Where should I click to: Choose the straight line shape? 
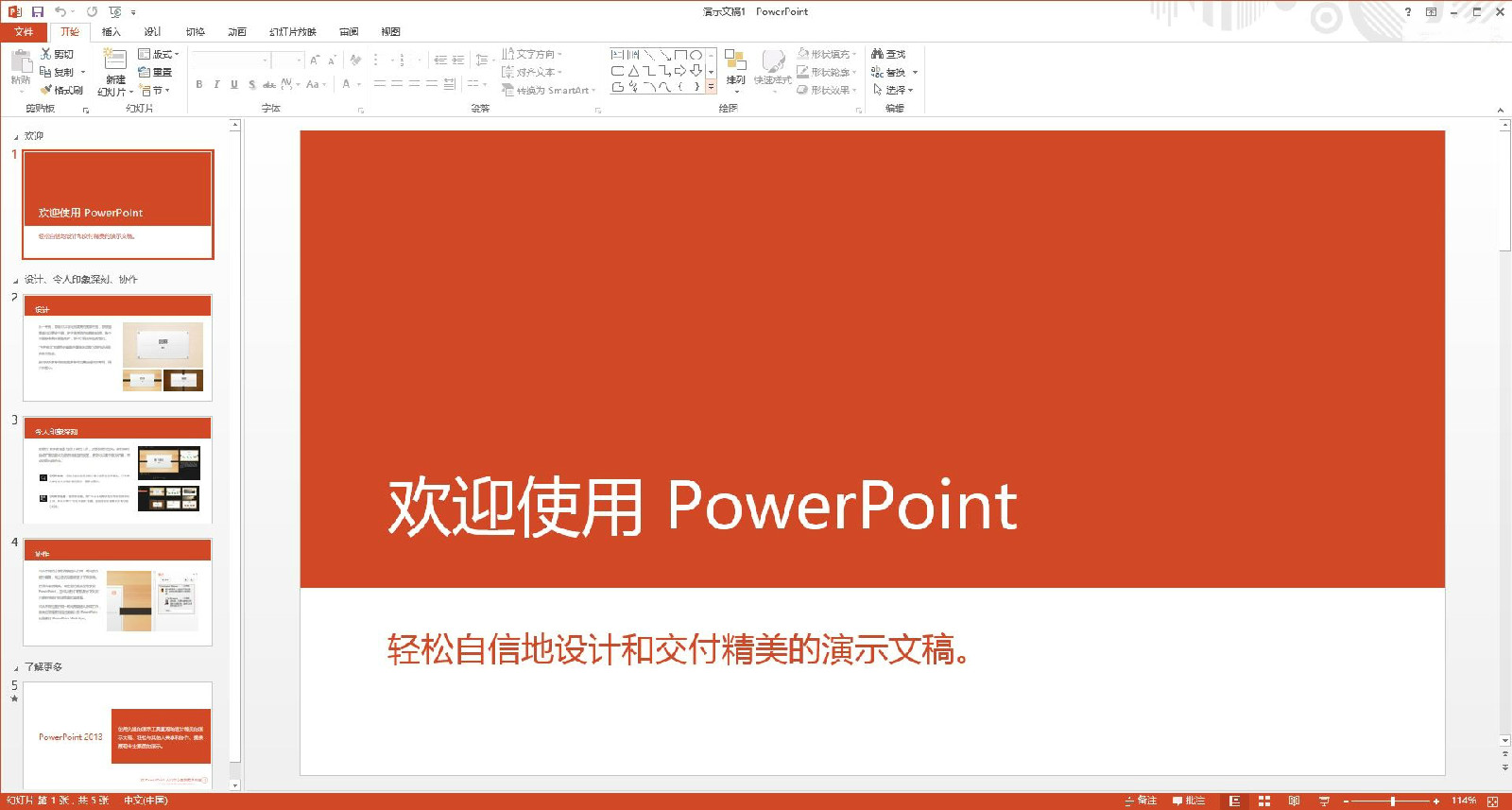click(x=649, y=55)
